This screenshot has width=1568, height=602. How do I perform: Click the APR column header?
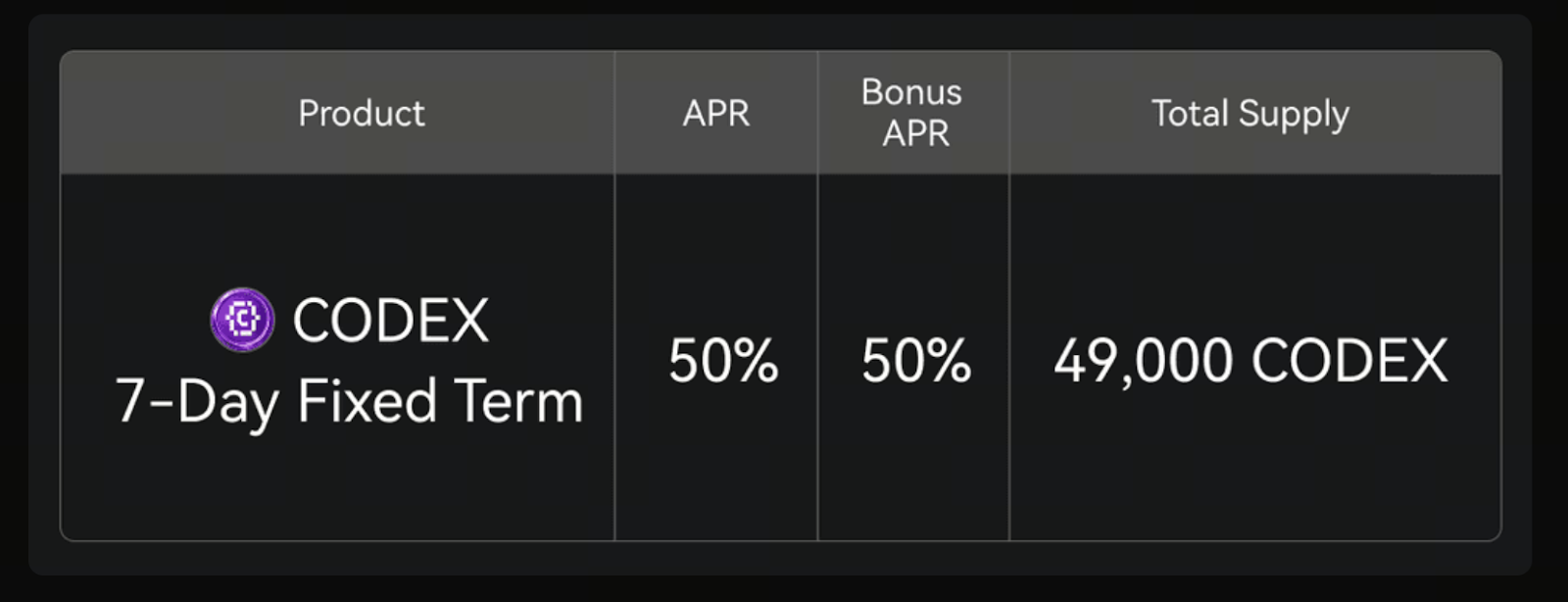pyautogui.click(x=715, y=114)
